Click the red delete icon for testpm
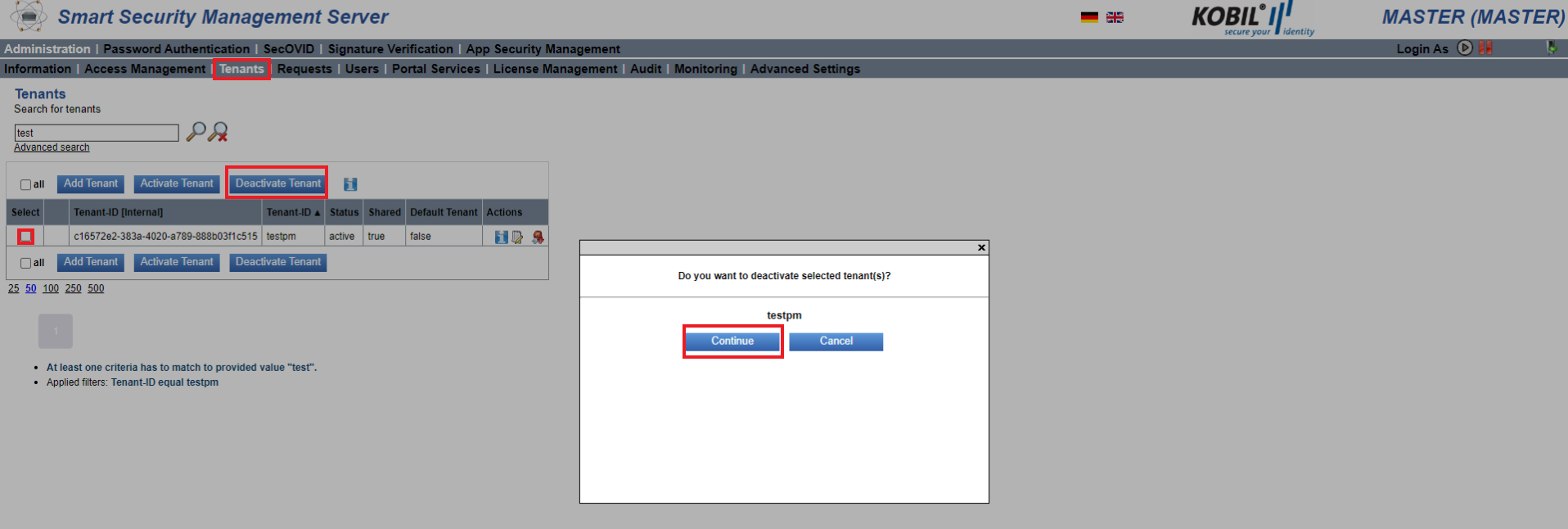This screenshot has width=1568, height=529. click(x=538, y=237)
